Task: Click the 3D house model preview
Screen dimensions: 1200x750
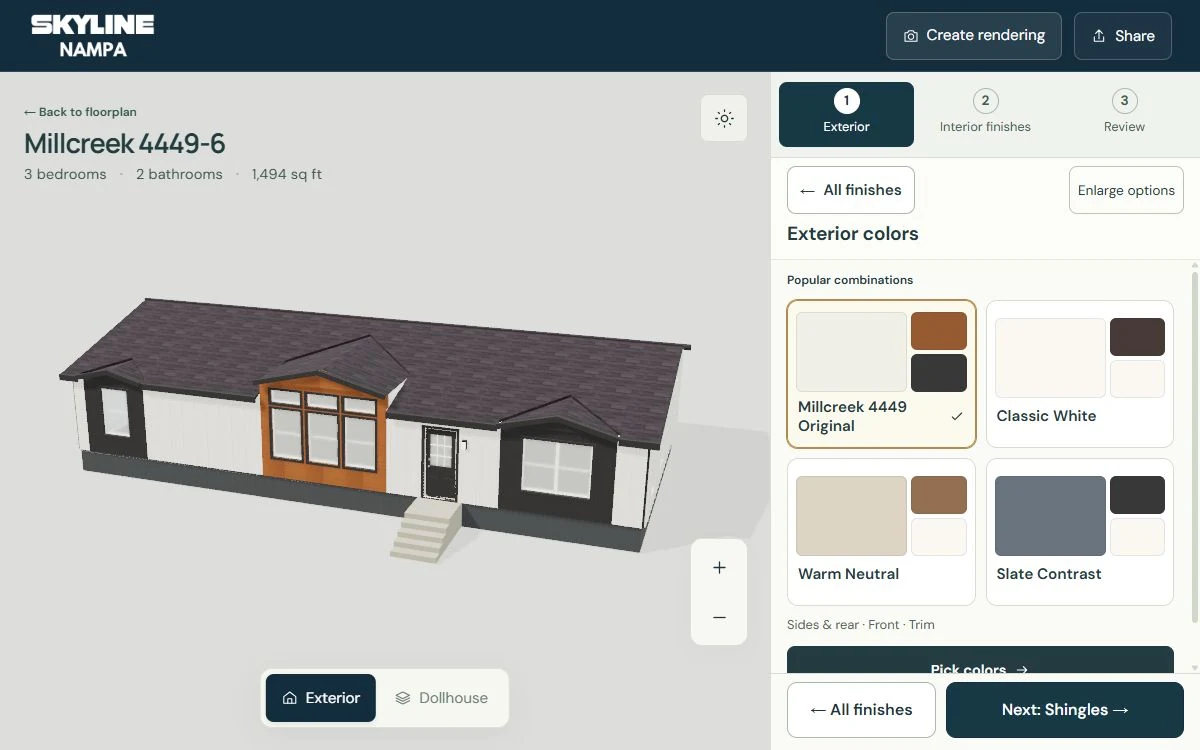Action: 375,430
